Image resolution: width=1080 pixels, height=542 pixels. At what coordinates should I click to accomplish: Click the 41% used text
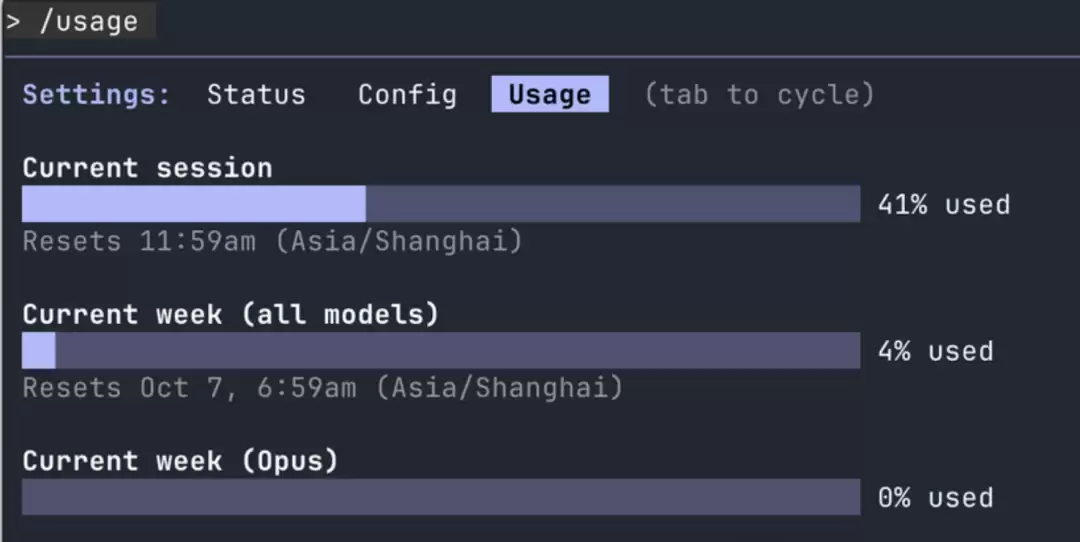pyautogui.click(x=944, y=205)
